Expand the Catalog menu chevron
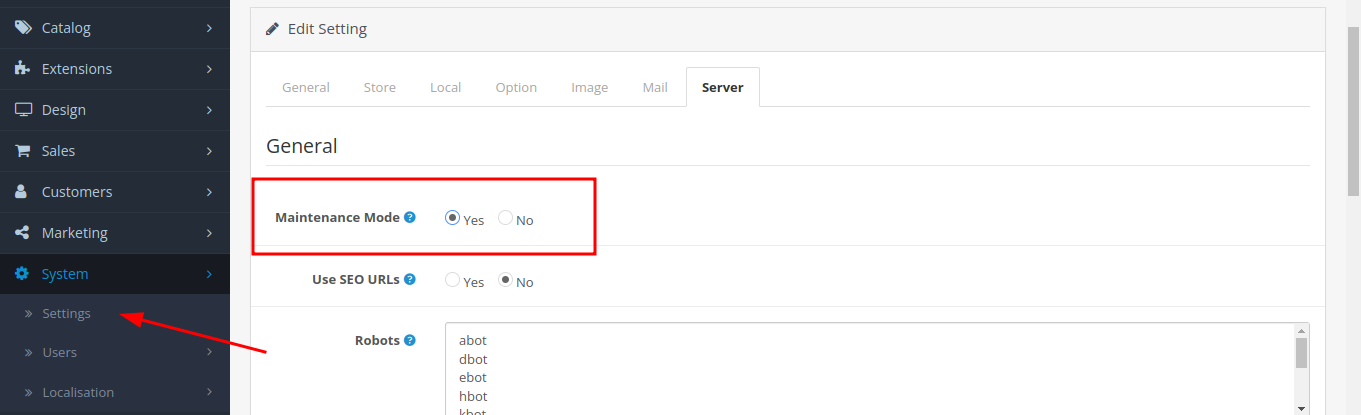The width and height of the screenshot is (1361, 415). tap(209, 28)
